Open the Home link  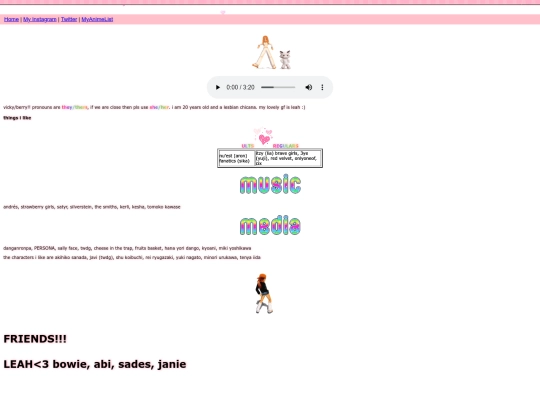[11, 19]
